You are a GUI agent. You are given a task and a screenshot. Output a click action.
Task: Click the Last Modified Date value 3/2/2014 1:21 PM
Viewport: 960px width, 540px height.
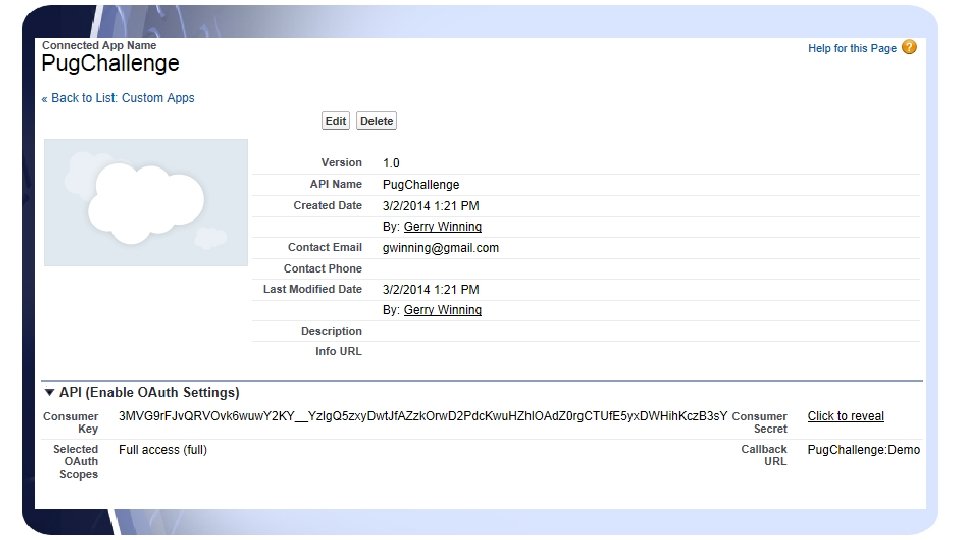click(x=431, y=290)
